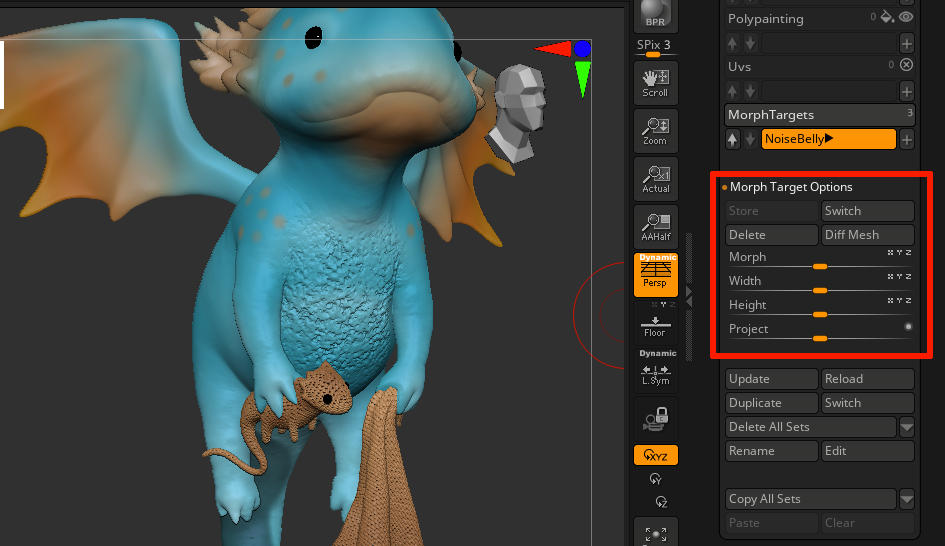
Task: Click the Duplicate button
Action: (771, 403)
